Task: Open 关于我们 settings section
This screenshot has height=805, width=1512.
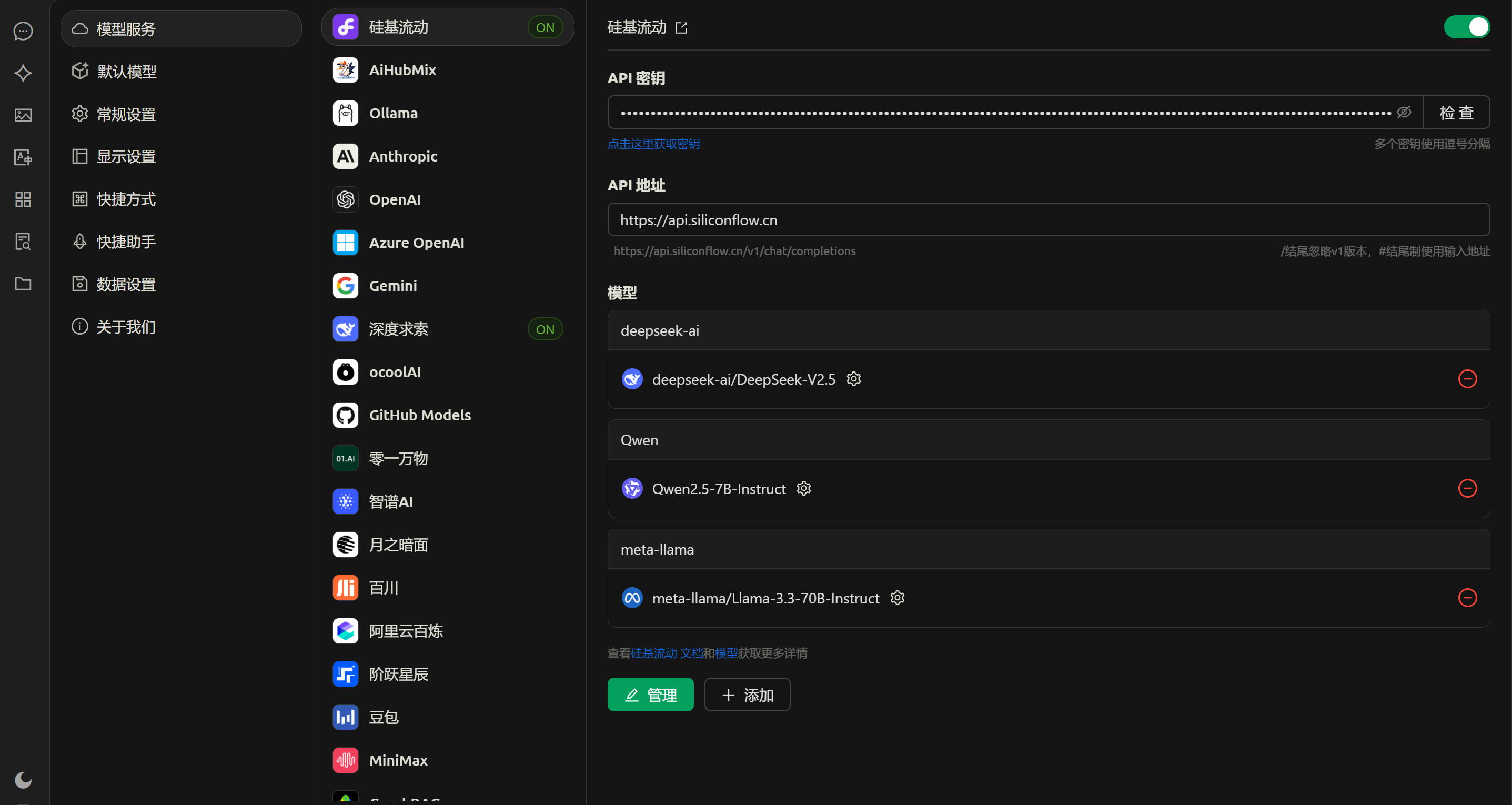Action: (181, 326)
